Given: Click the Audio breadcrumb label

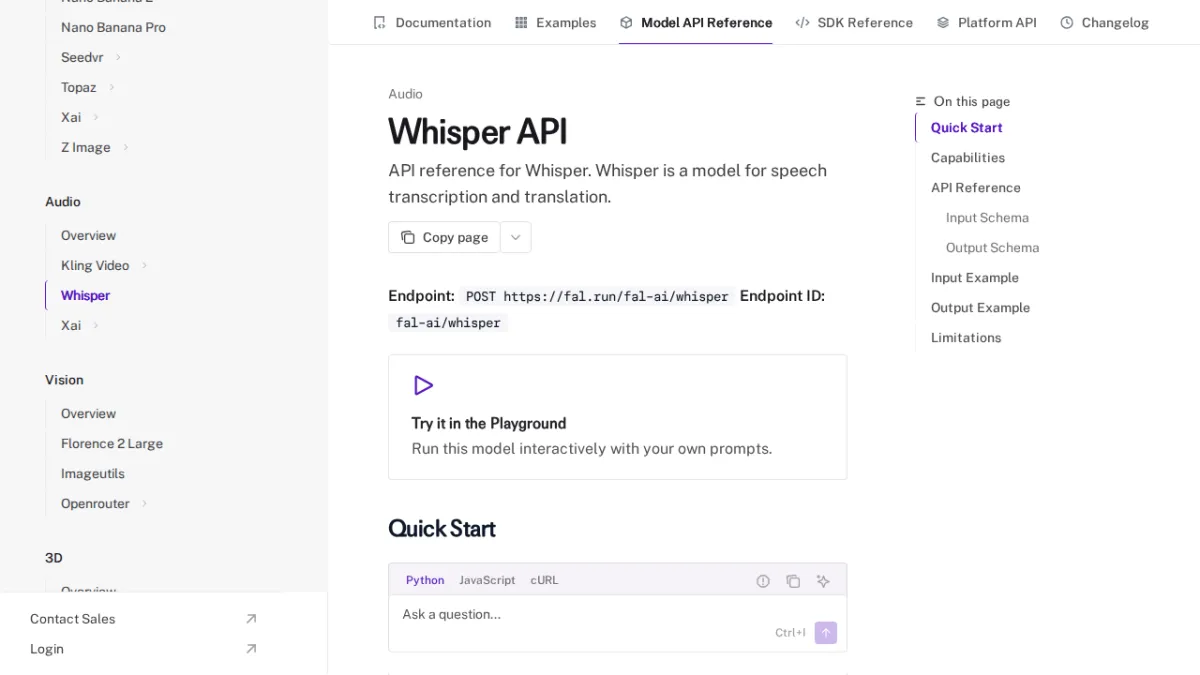Looking at the screenshot, I should (405, 94).
